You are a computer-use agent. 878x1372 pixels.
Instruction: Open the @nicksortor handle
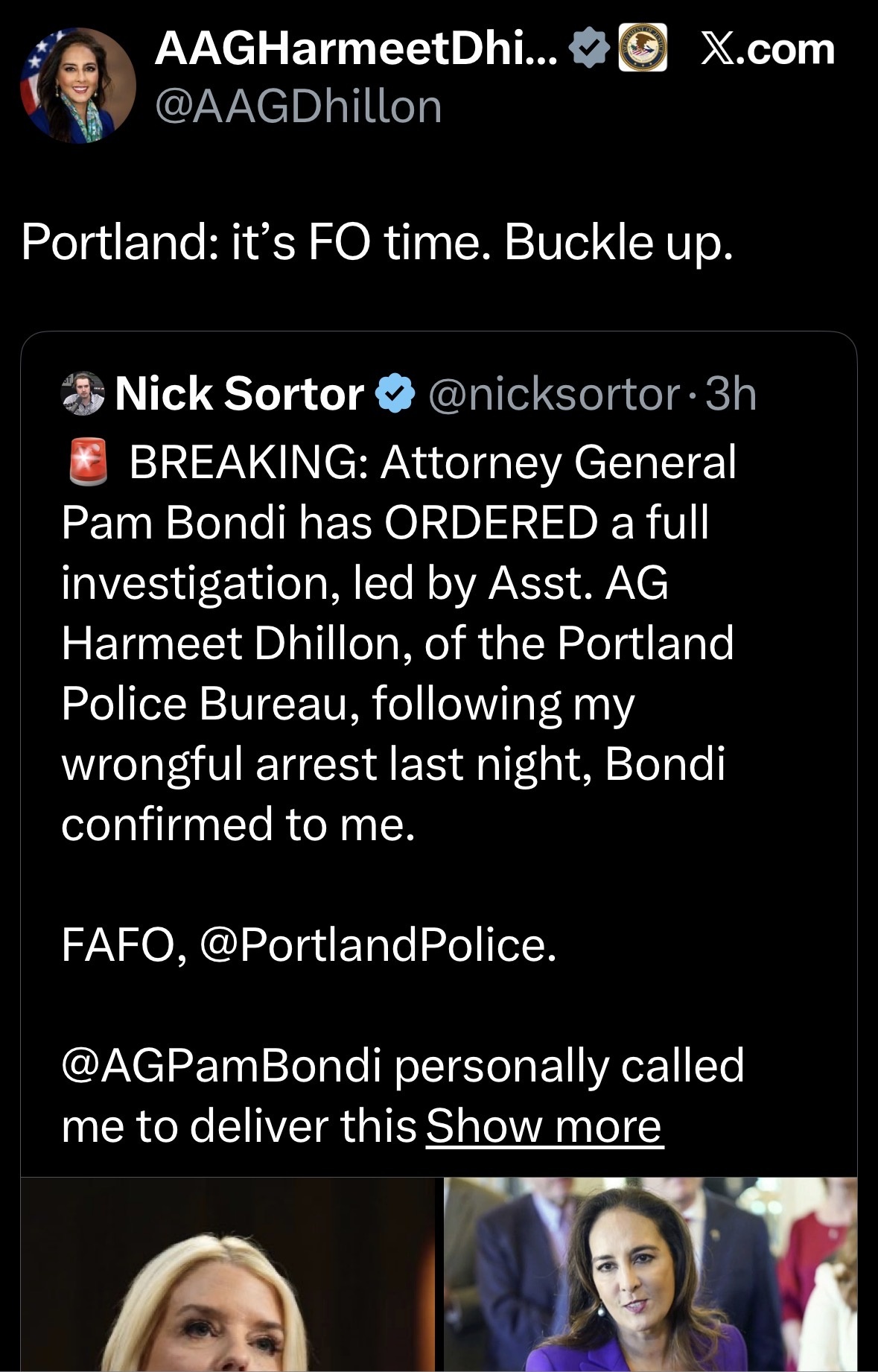click(554, 393)
